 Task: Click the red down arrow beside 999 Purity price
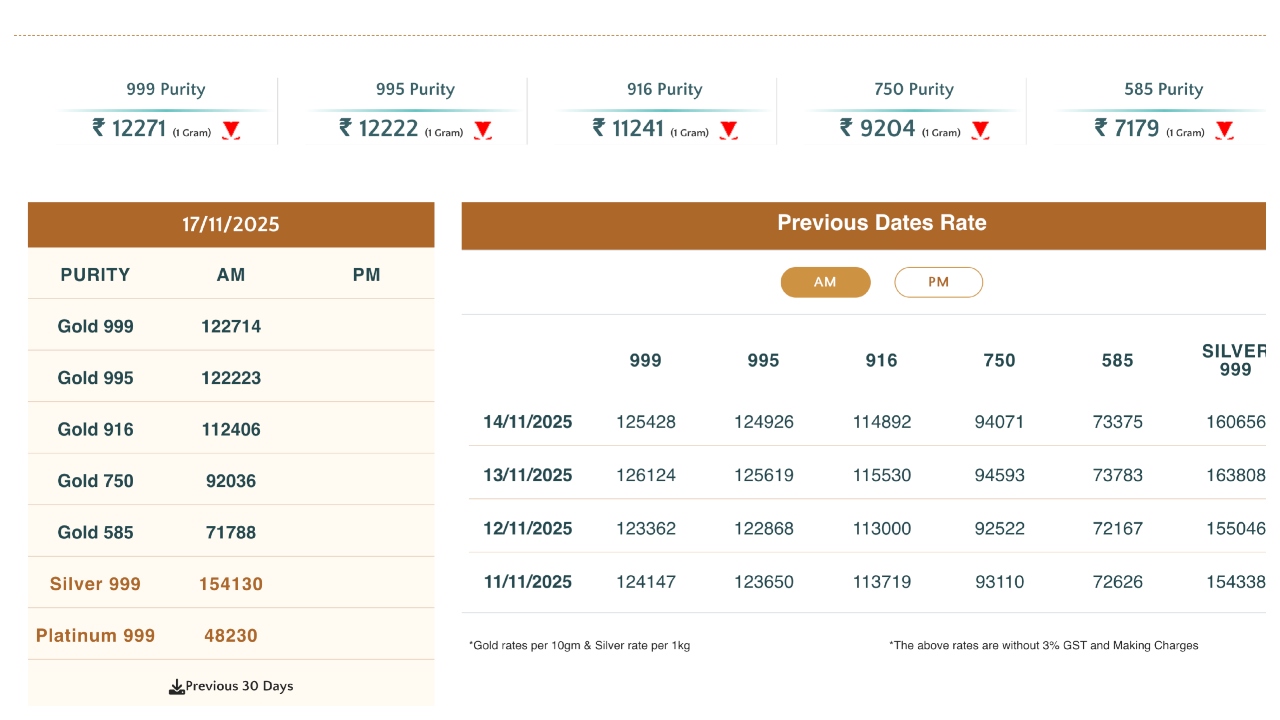click(x=231, y=130)
